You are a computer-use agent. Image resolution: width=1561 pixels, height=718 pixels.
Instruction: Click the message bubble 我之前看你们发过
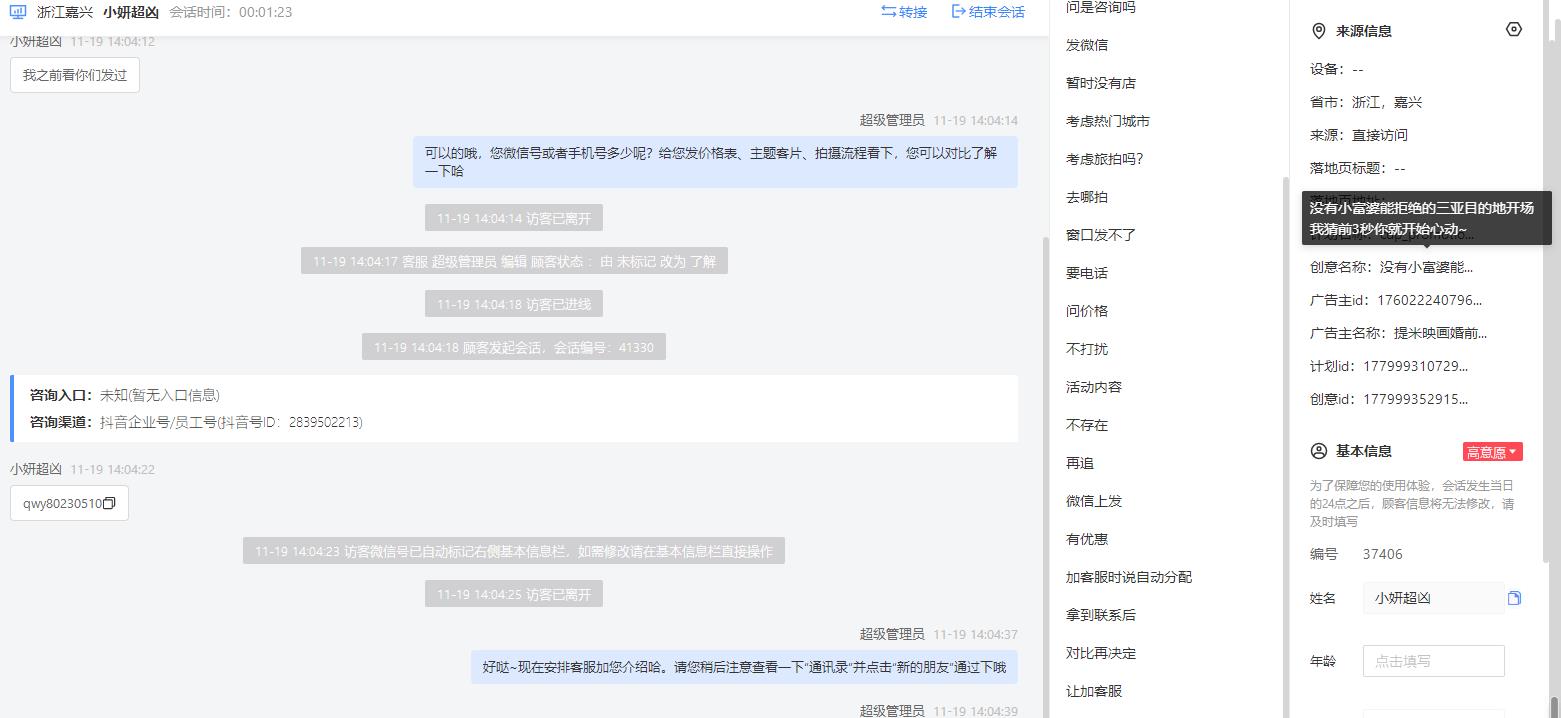pyautogui.click(x=75, y=75)
